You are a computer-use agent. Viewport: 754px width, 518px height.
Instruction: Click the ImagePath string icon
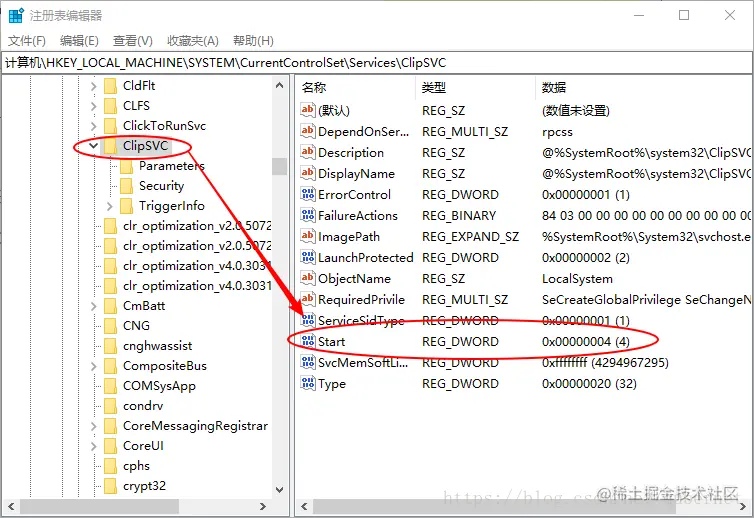[x=308, y=236]
